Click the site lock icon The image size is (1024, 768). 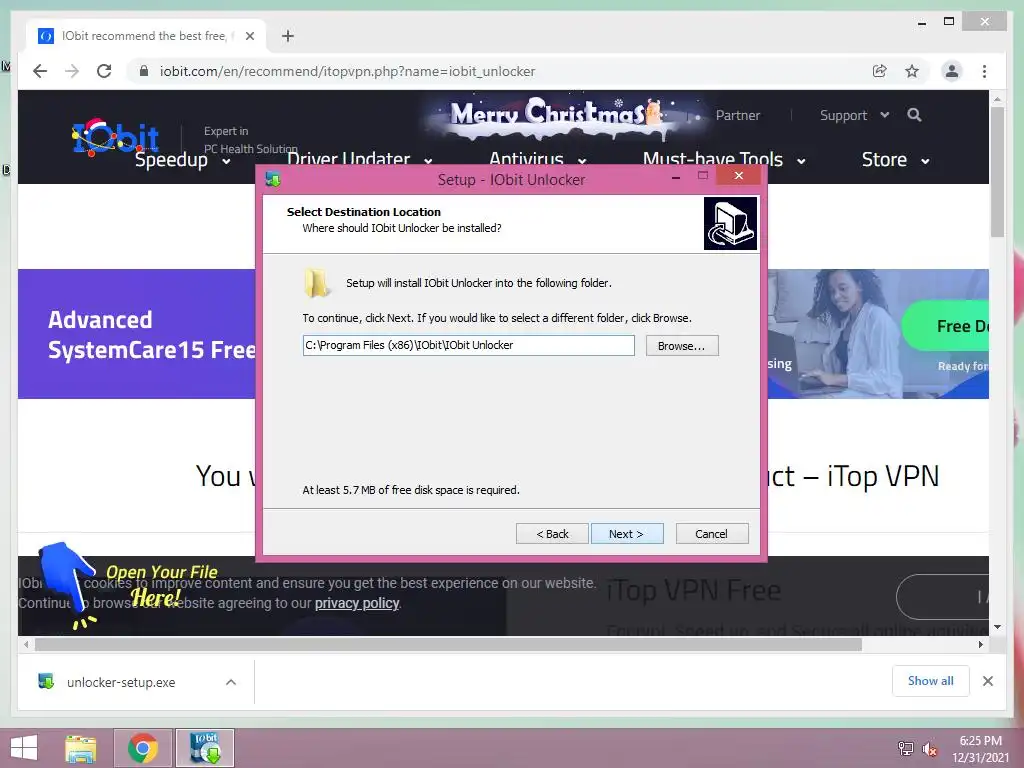point(144,71)
